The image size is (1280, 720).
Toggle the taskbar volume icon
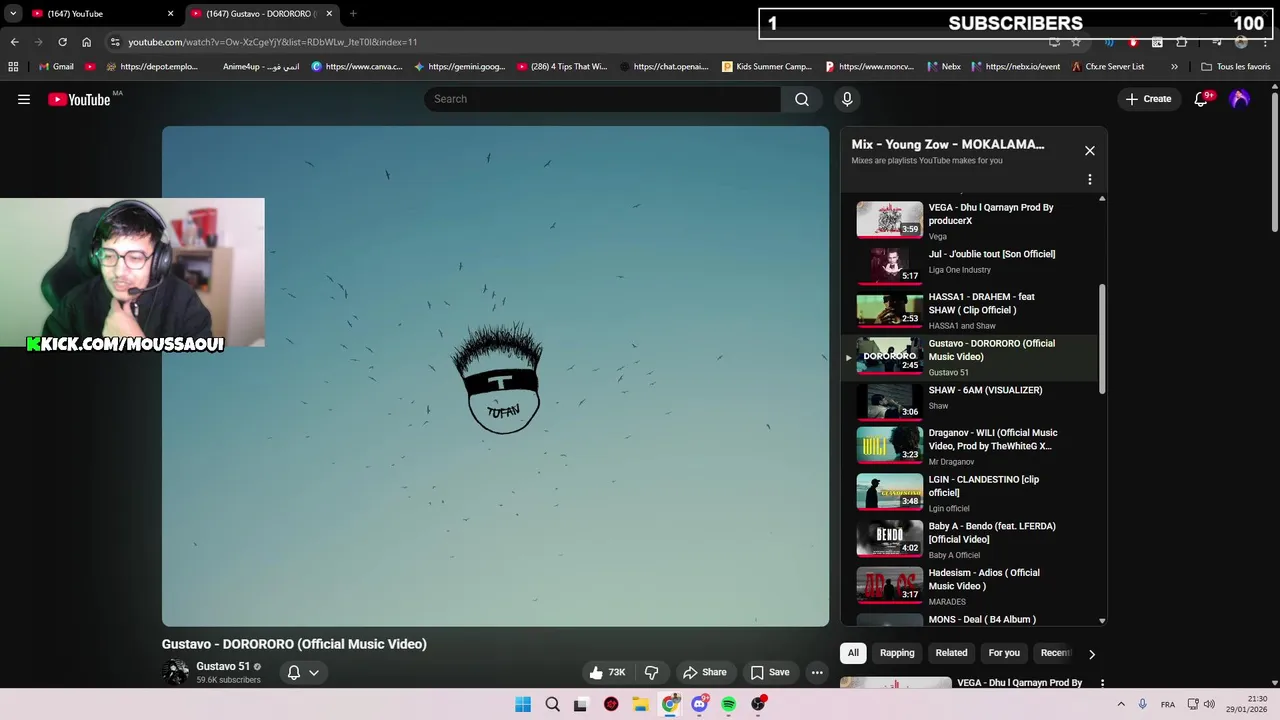click(1209, 704)
